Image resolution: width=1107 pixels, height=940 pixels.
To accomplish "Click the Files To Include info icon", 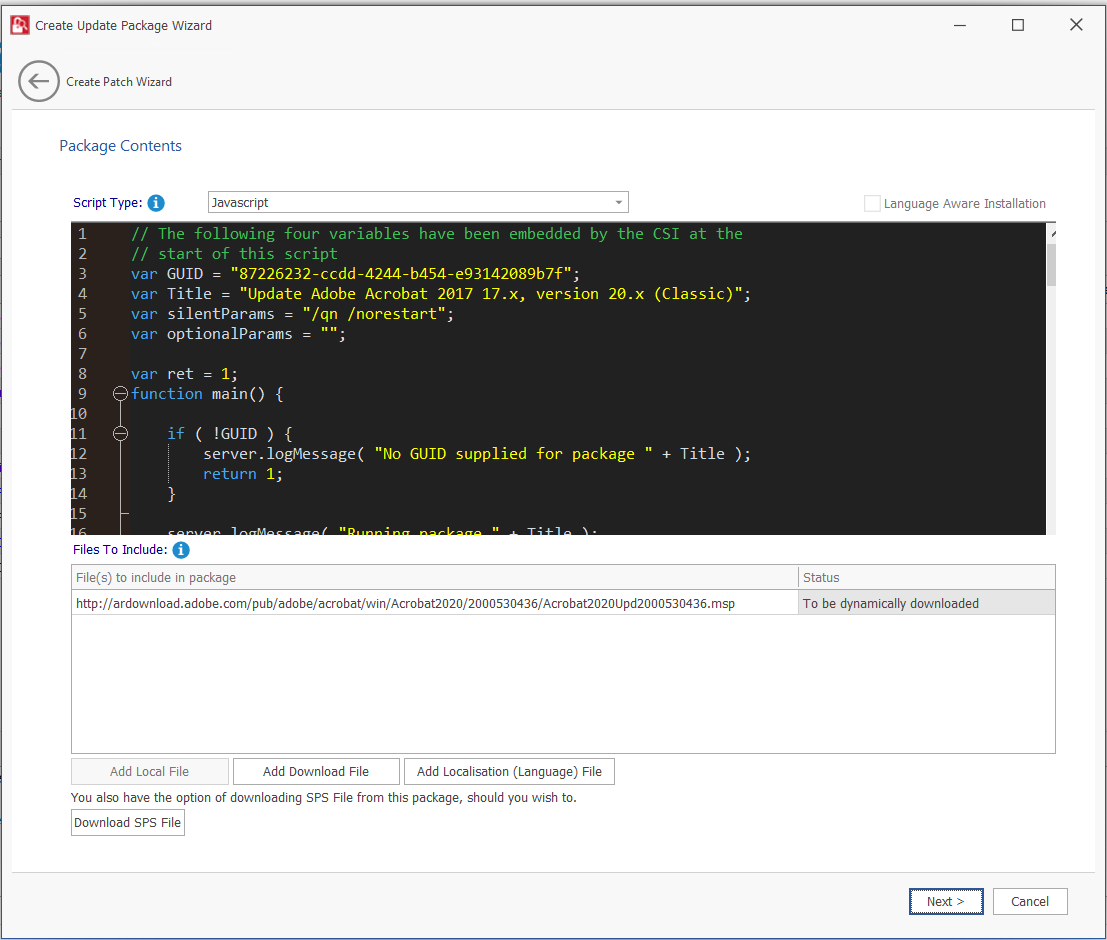I will 181,550.
